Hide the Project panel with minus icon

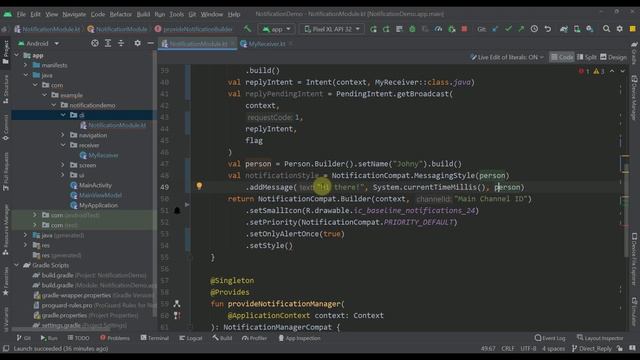(150, 43)
